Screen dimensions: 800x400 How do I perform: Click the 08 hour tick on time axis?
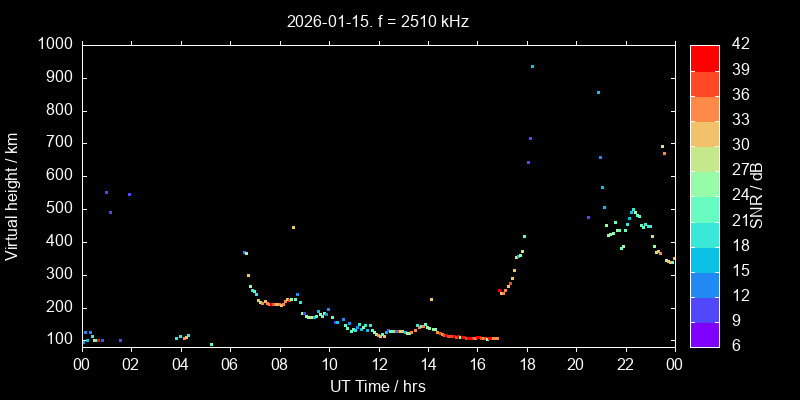pos(279,365)
